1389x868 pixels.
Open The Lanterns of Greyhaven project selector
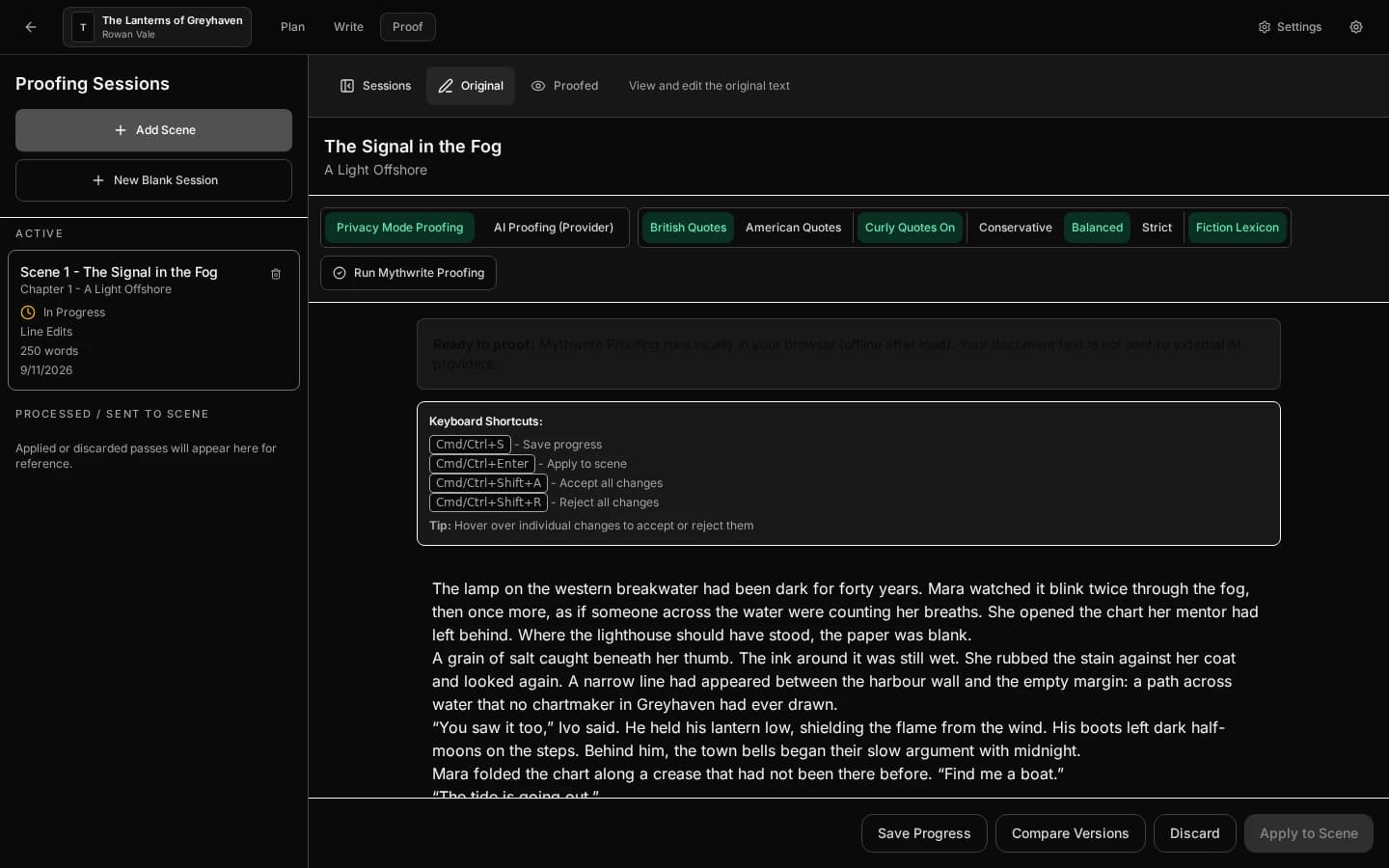tap(157, 27)
